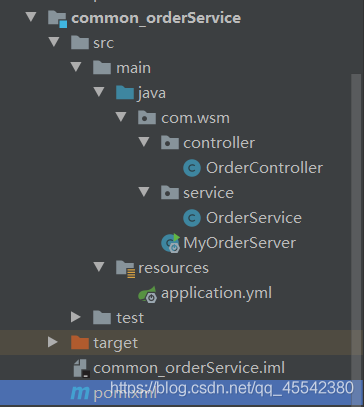Image resolution: width=364 pixels, height=407 pixels.
Task: Click the blue java source root icon
Action: 125,93
